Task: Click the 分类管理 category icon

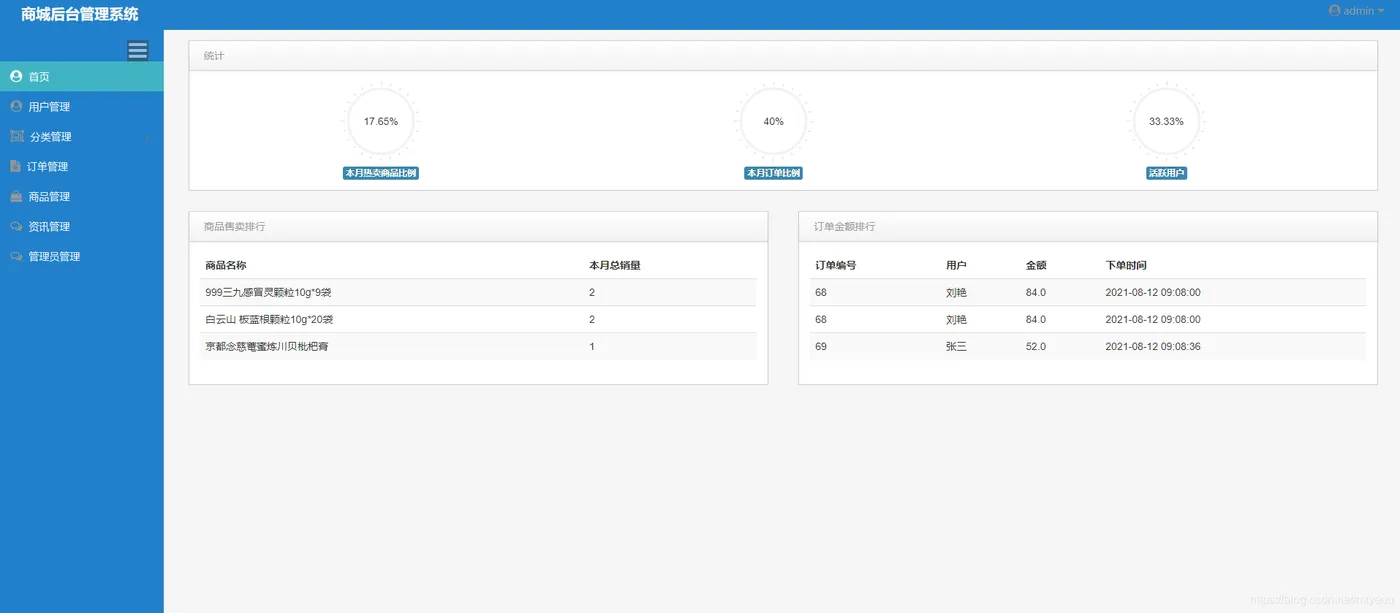Action: [x=17, y=136]
